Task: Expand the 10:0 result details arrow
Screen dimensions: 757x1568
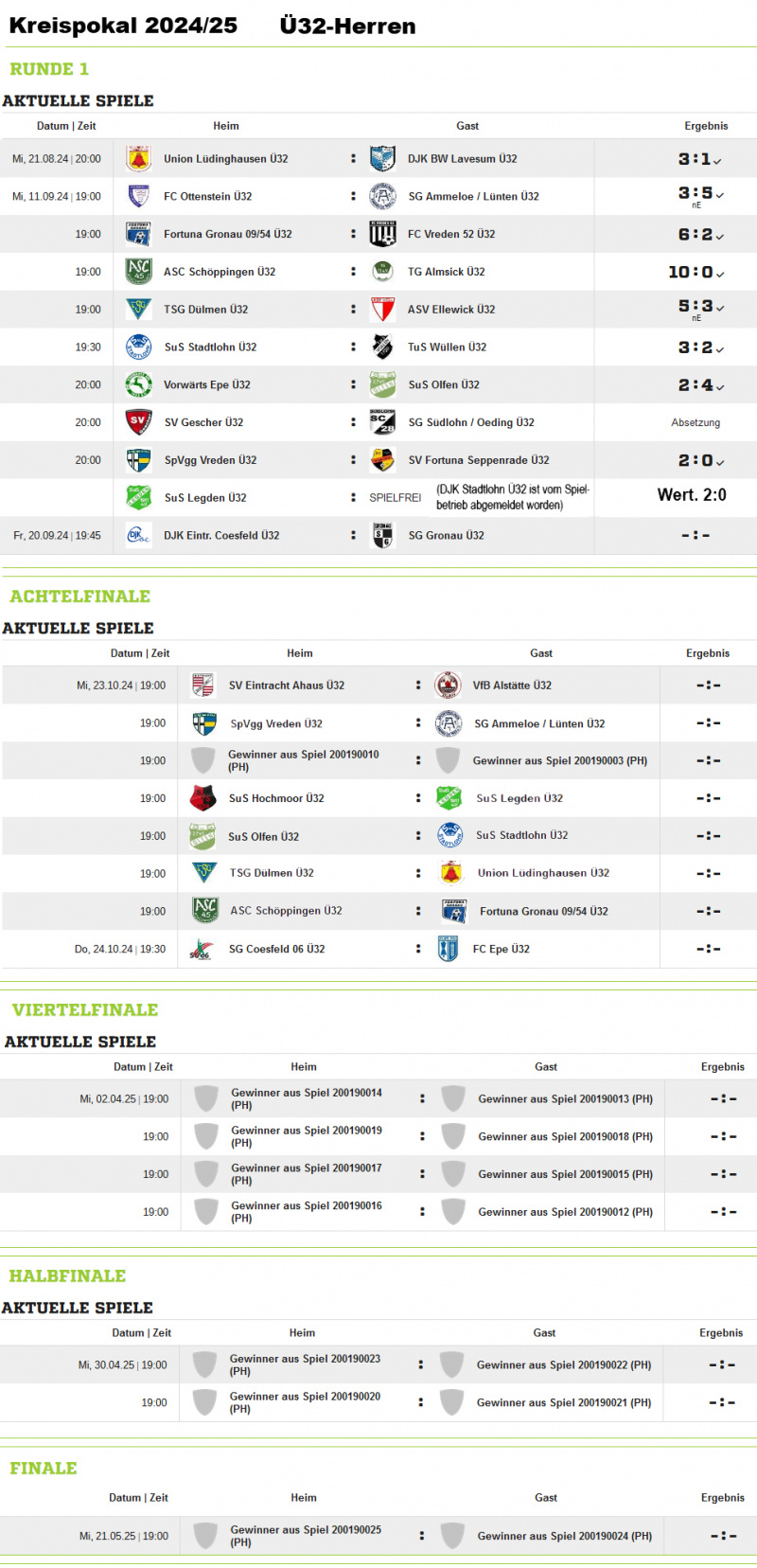Action: 720,274
